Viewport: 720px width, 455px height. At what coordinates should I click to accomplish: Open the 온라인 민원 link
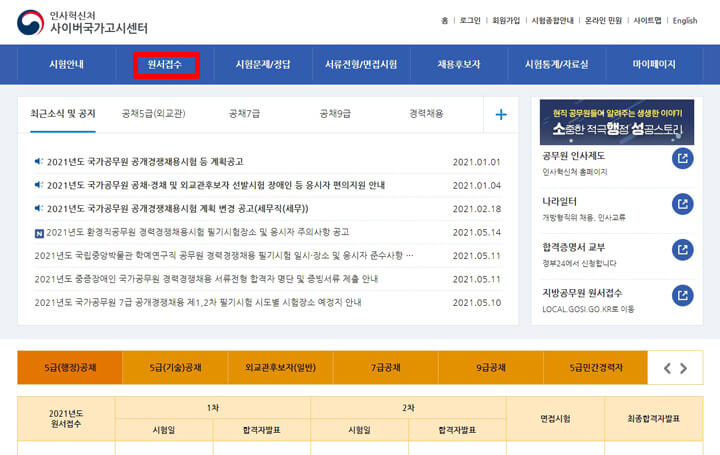tap(603, 21)
